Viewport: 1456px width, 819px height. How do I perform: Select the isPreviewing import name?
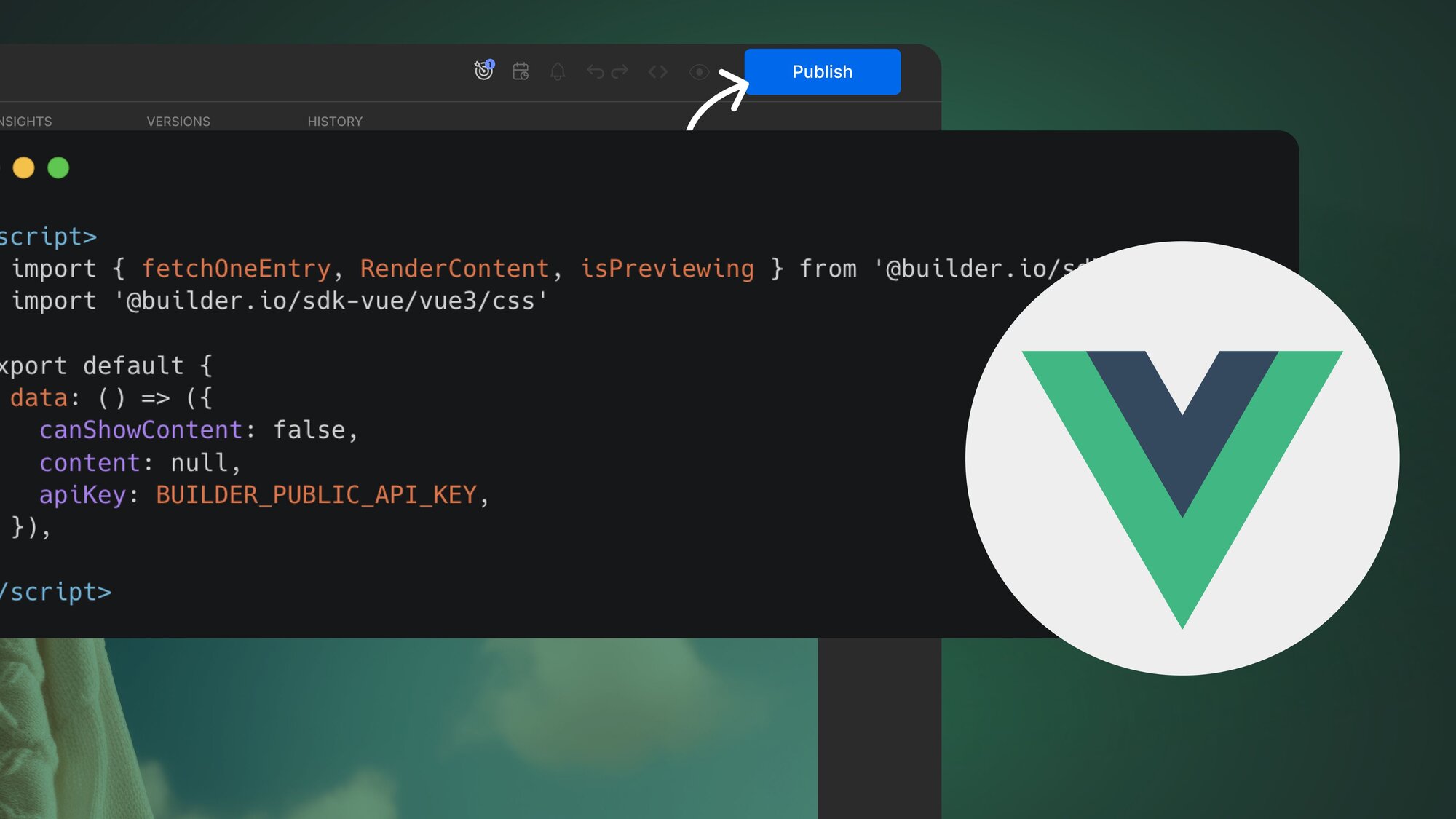667,269
